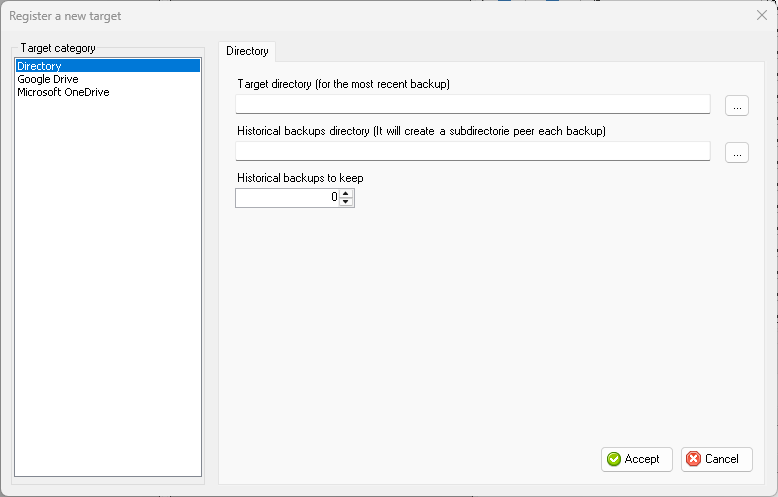This screenshot has height=497, width=778.
Task: Switch to the Directory tab
Action: [x=247, y=51]
